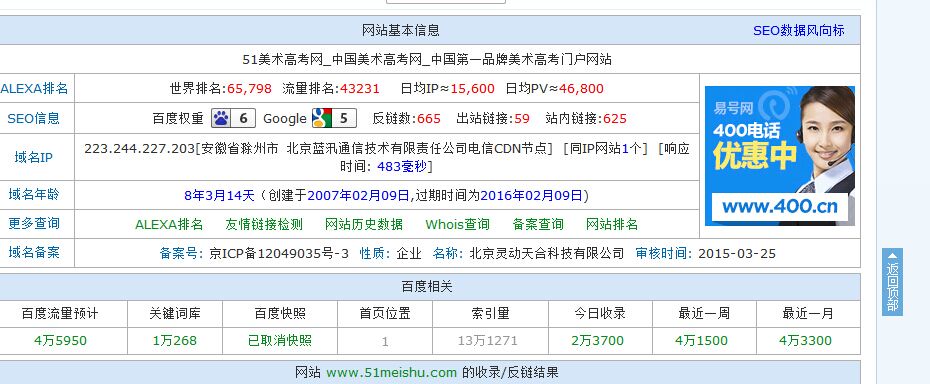930x384 pixels.
Task: Click the 域名IP row label
Action: pos(34,157)
